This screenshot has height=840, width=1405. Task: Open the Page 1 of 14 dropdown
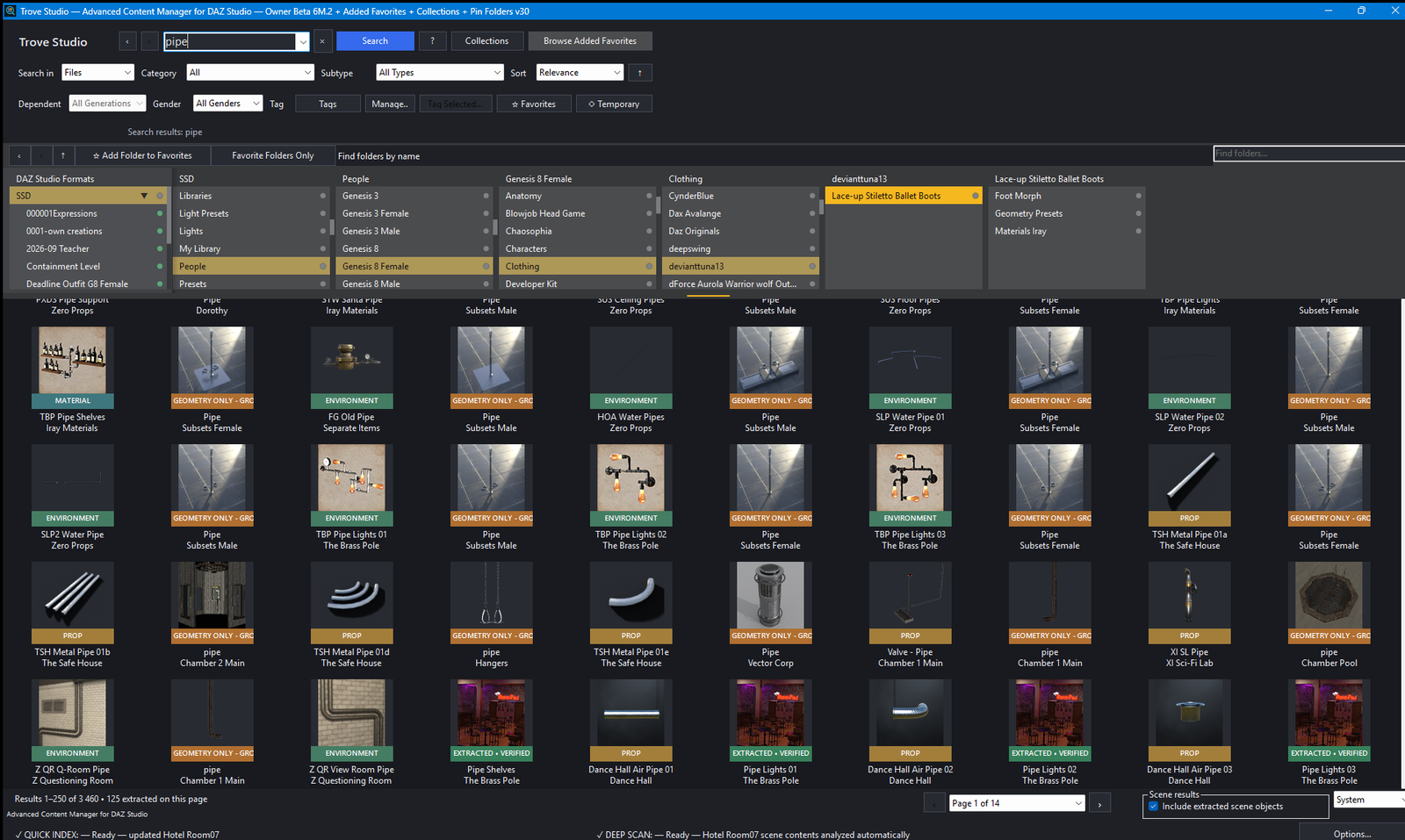[x=1018, y=803]
